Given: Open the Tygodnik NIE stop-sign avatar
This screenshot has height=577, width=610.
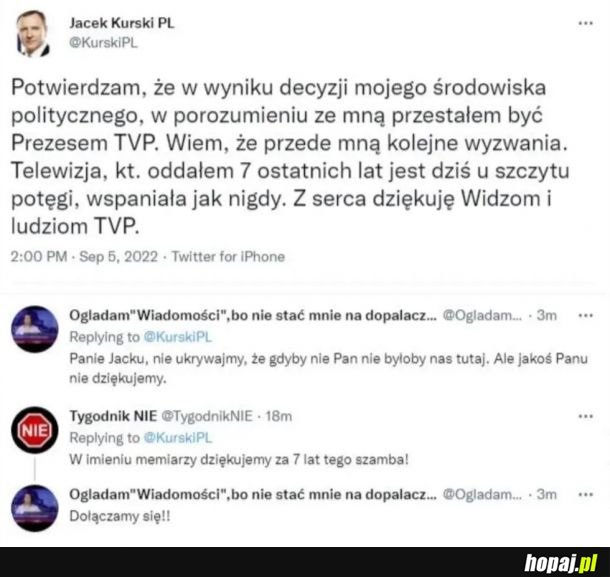Looking at the screenshot, I should click(x=34, y=430).
